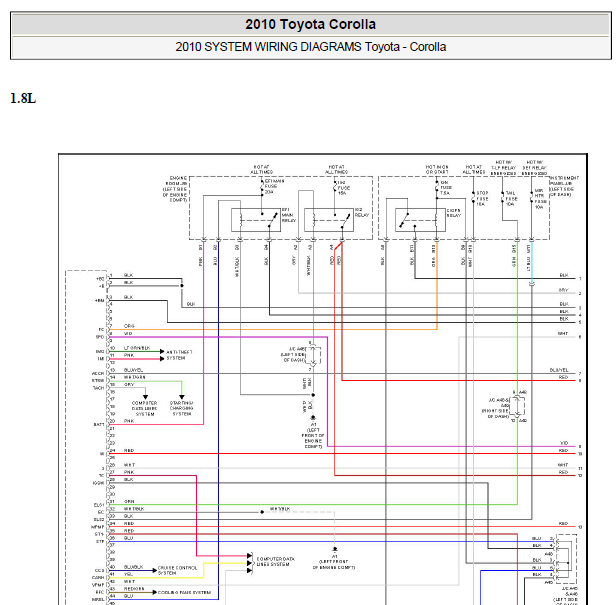Click '2010 SYSTEM WIRING DIAGRAMS Toyota - Corolla' subtitle
This screenshot has width=616, height=605.
coord(310,47)
